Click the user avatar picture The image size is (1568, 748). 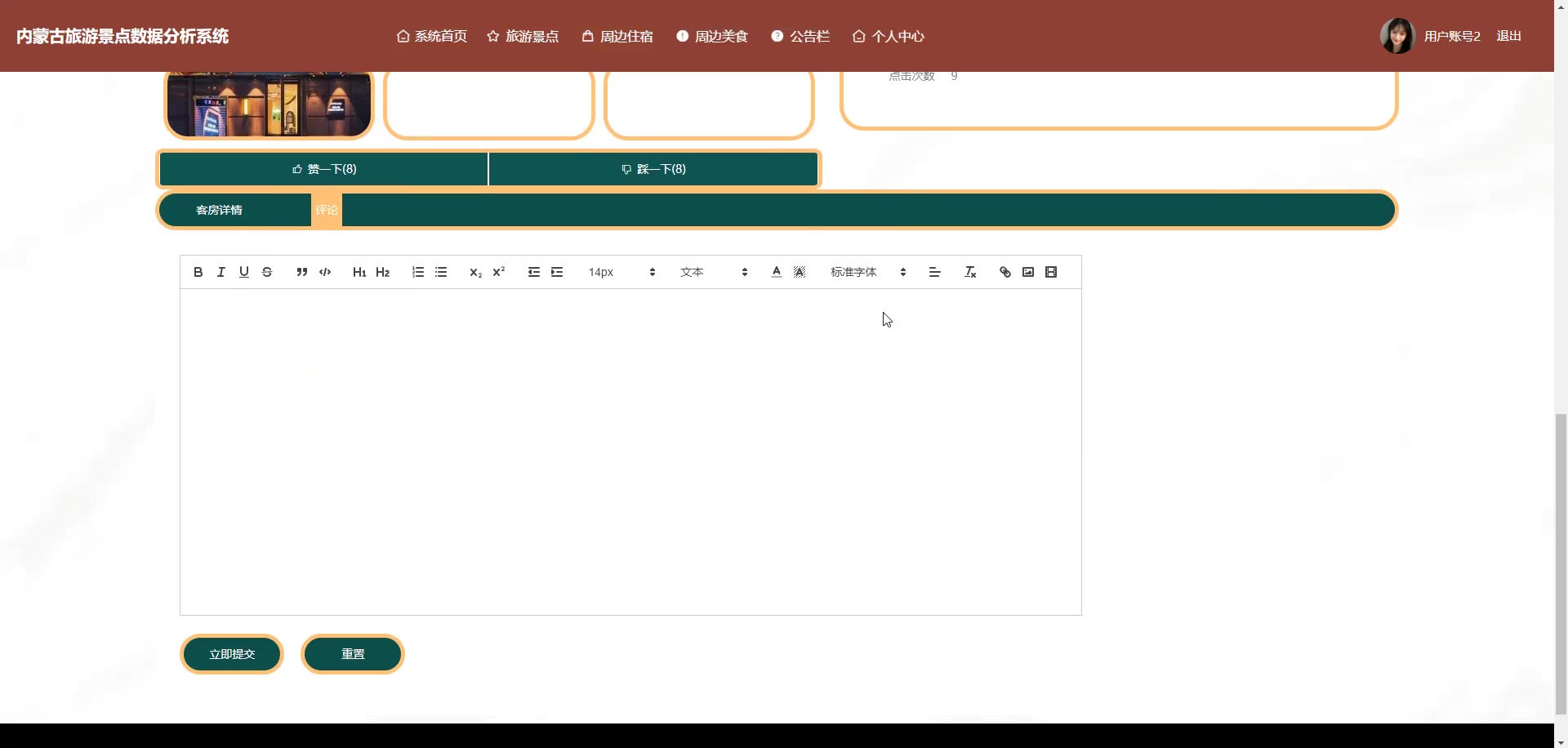pyautogui.click(x=1397, y=36)
